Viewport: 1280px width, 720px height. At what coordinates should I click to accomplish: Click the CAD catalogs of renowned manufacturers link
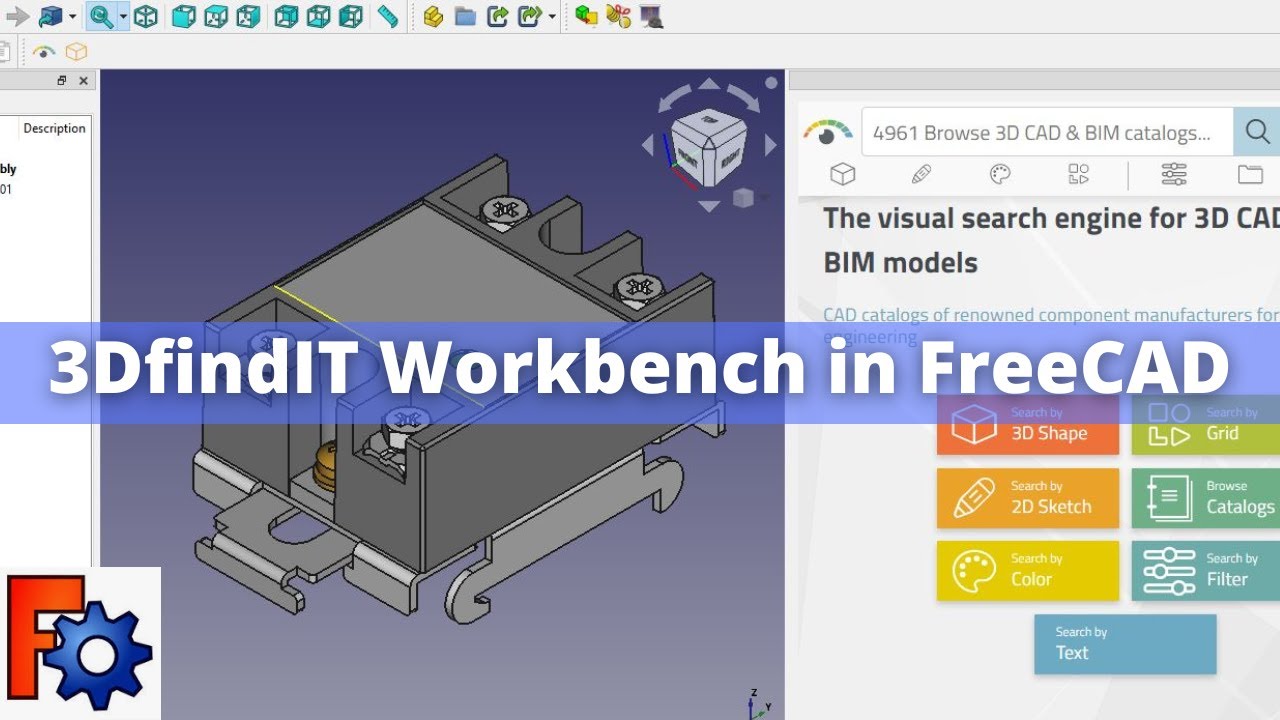click(1051, 325)
